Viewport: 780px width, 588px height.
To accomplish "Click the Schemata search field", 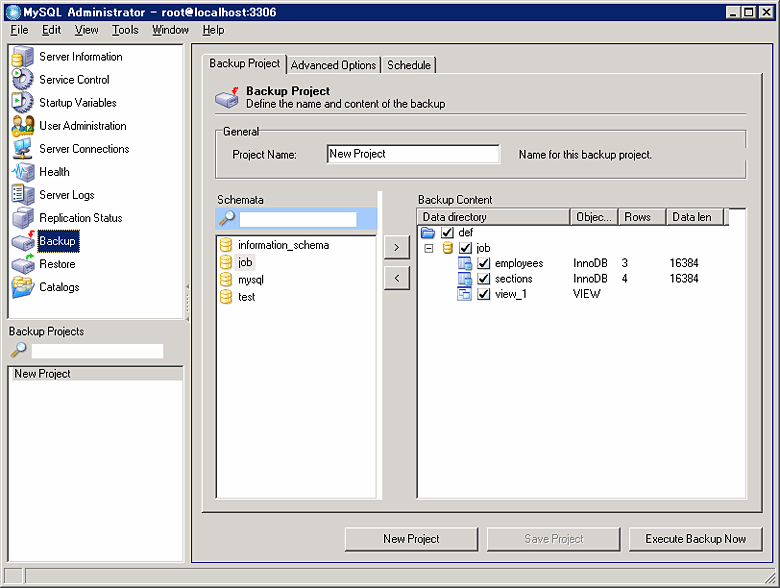I will coord(298,219).
